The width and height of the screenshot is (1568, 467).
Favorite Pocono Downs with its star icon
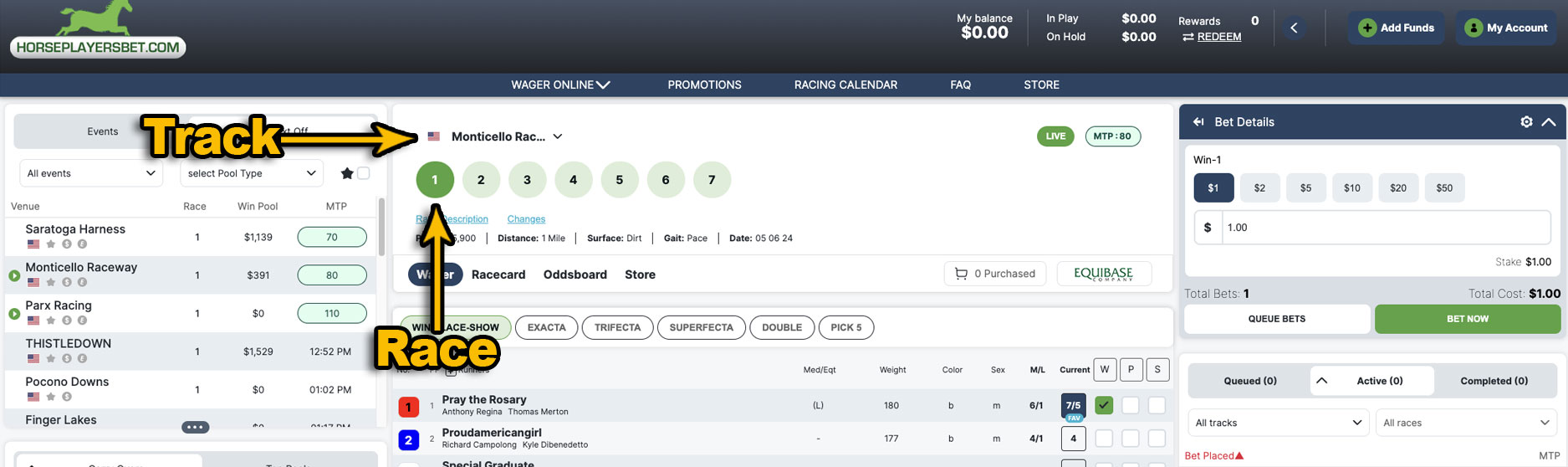tap(51, 397)
